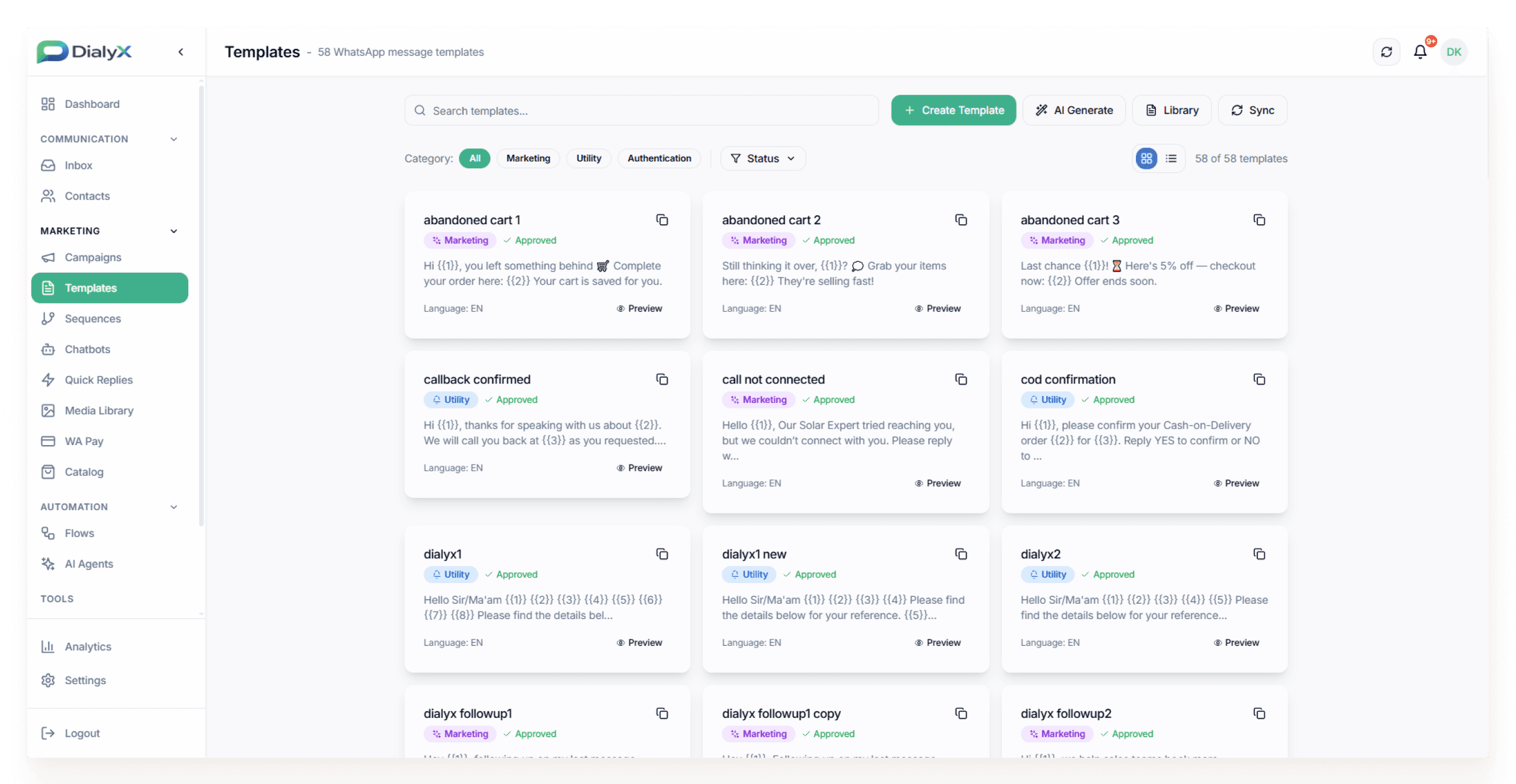Copy the dialyx followup2 template
The width and height of the screenshot is (1516, 784).
[1259, 713]
